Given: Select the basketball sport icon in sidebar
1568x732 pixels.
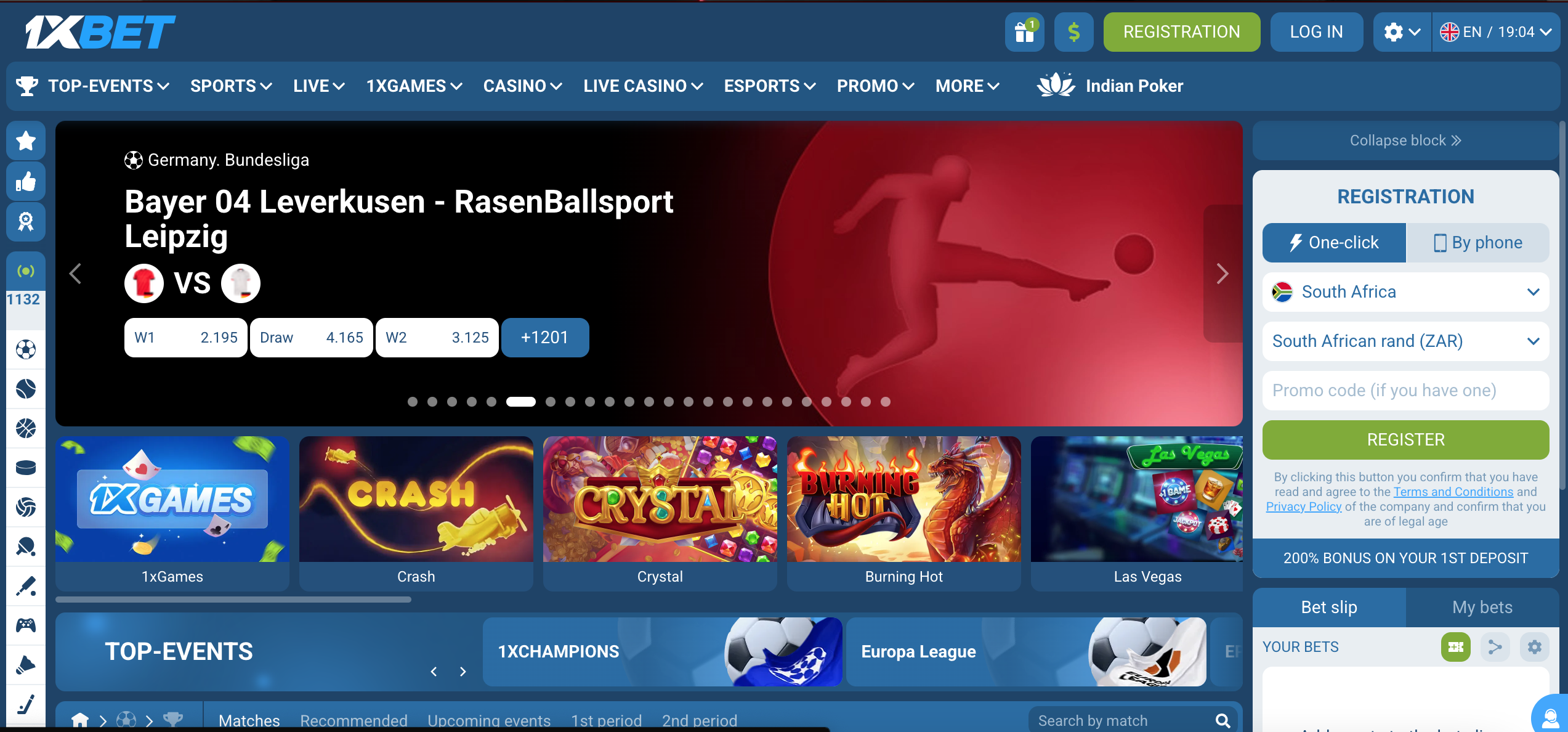Looking at the screenshot, I should click(x=26, y=429).
